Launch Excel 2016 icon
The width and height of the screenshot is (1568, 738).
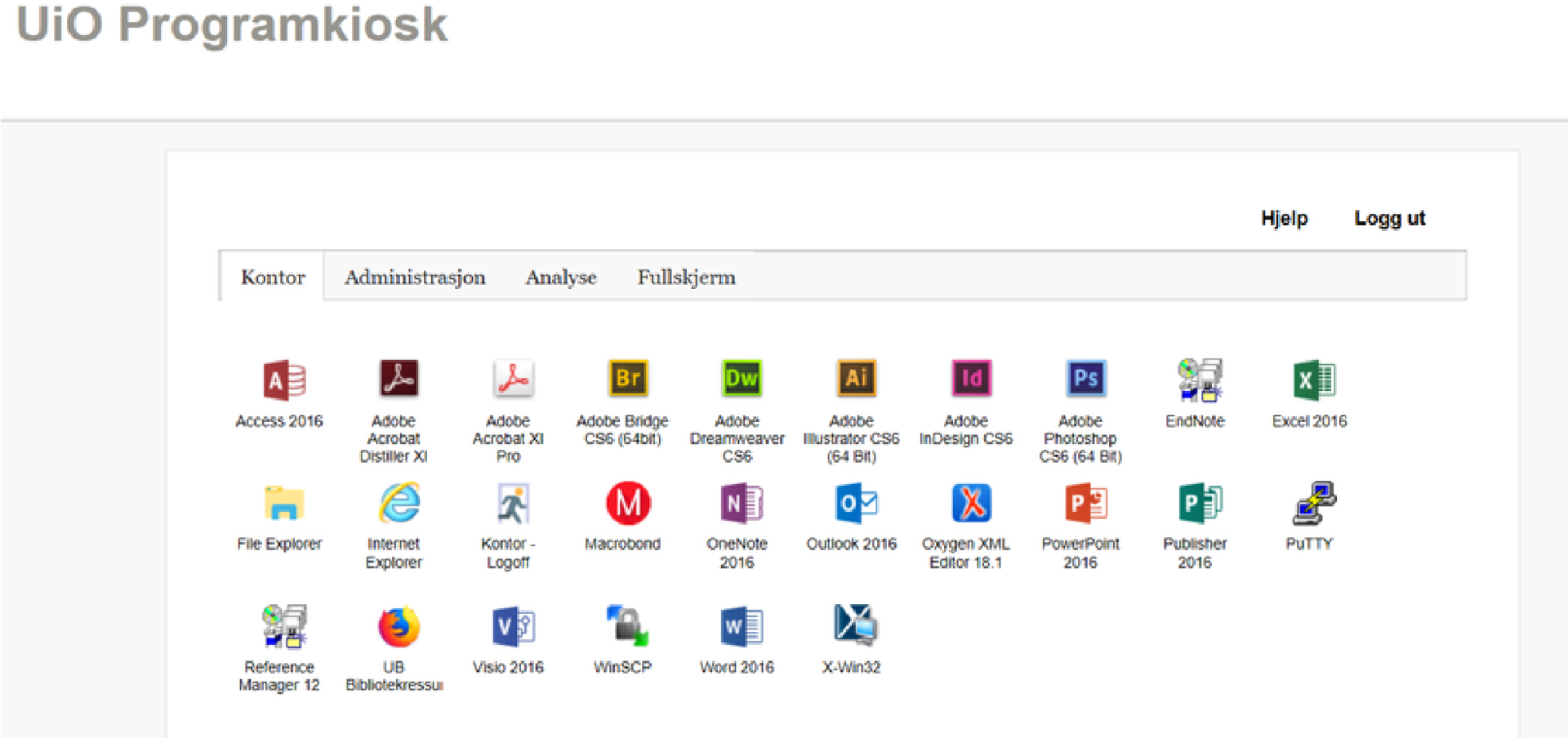click(x=1314, y=380)
